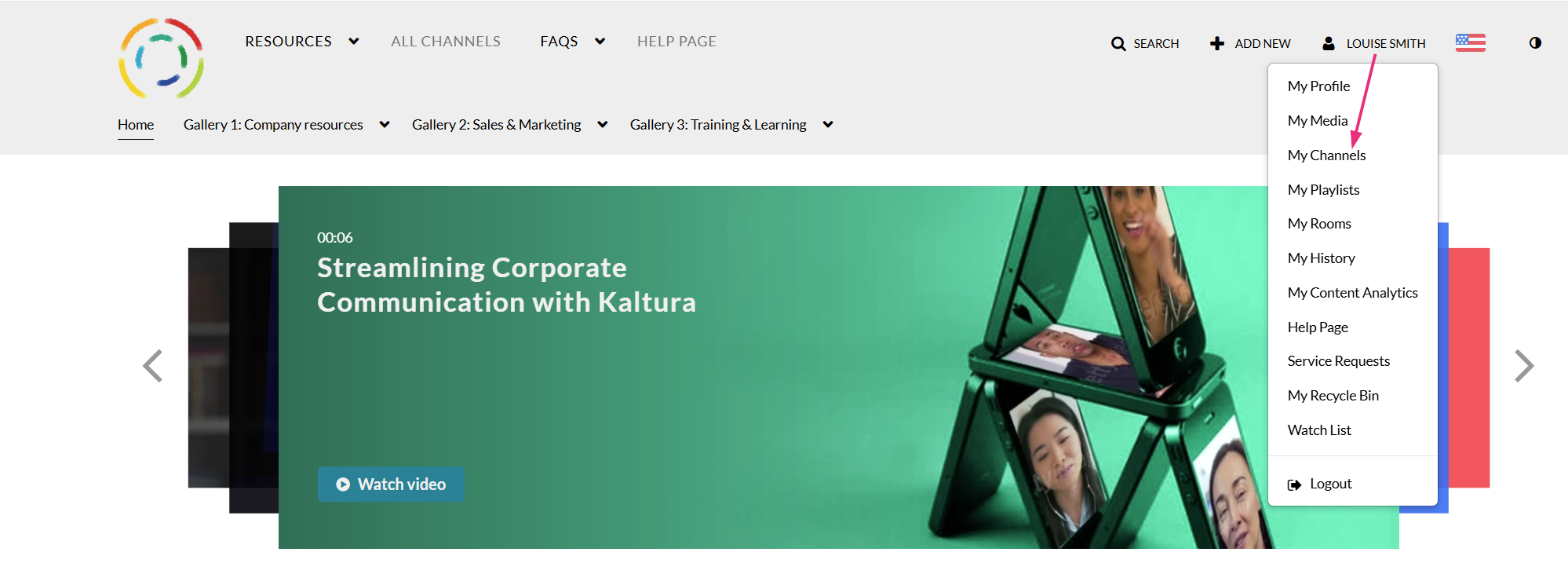Click the user avatar icon by Louise Smith
The height and width of the screenshot is (574, 1568).
coord(1329,43)
